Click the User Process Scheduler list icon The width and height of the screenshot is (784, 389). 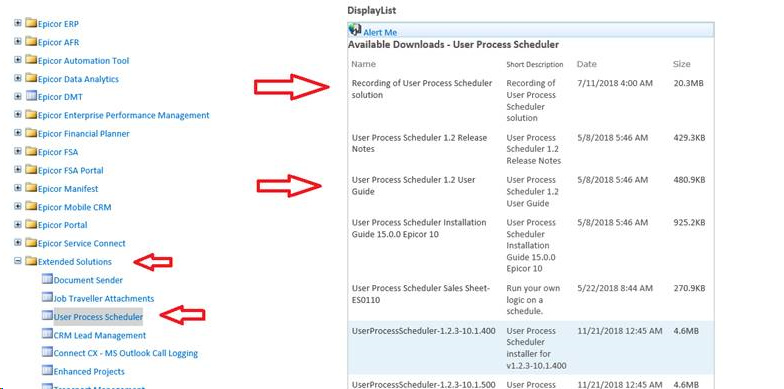pos(47,316)
